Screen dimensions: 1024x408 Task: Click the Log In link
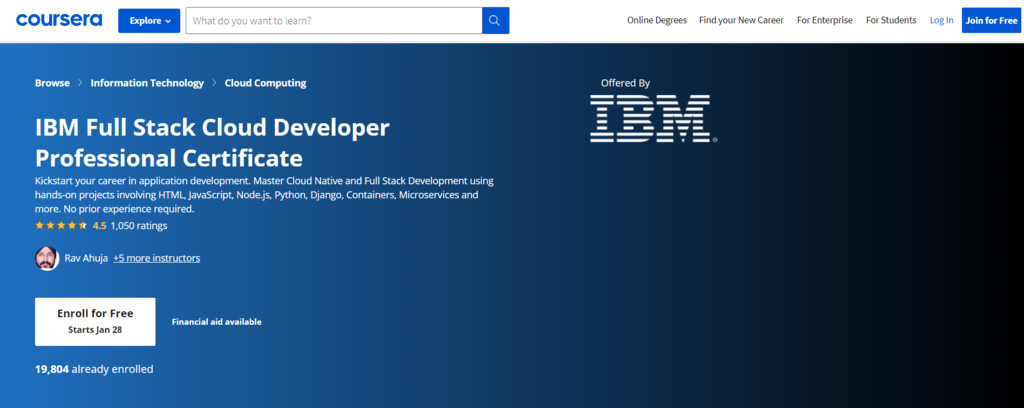pyautogui.click(x=941, y=20)
